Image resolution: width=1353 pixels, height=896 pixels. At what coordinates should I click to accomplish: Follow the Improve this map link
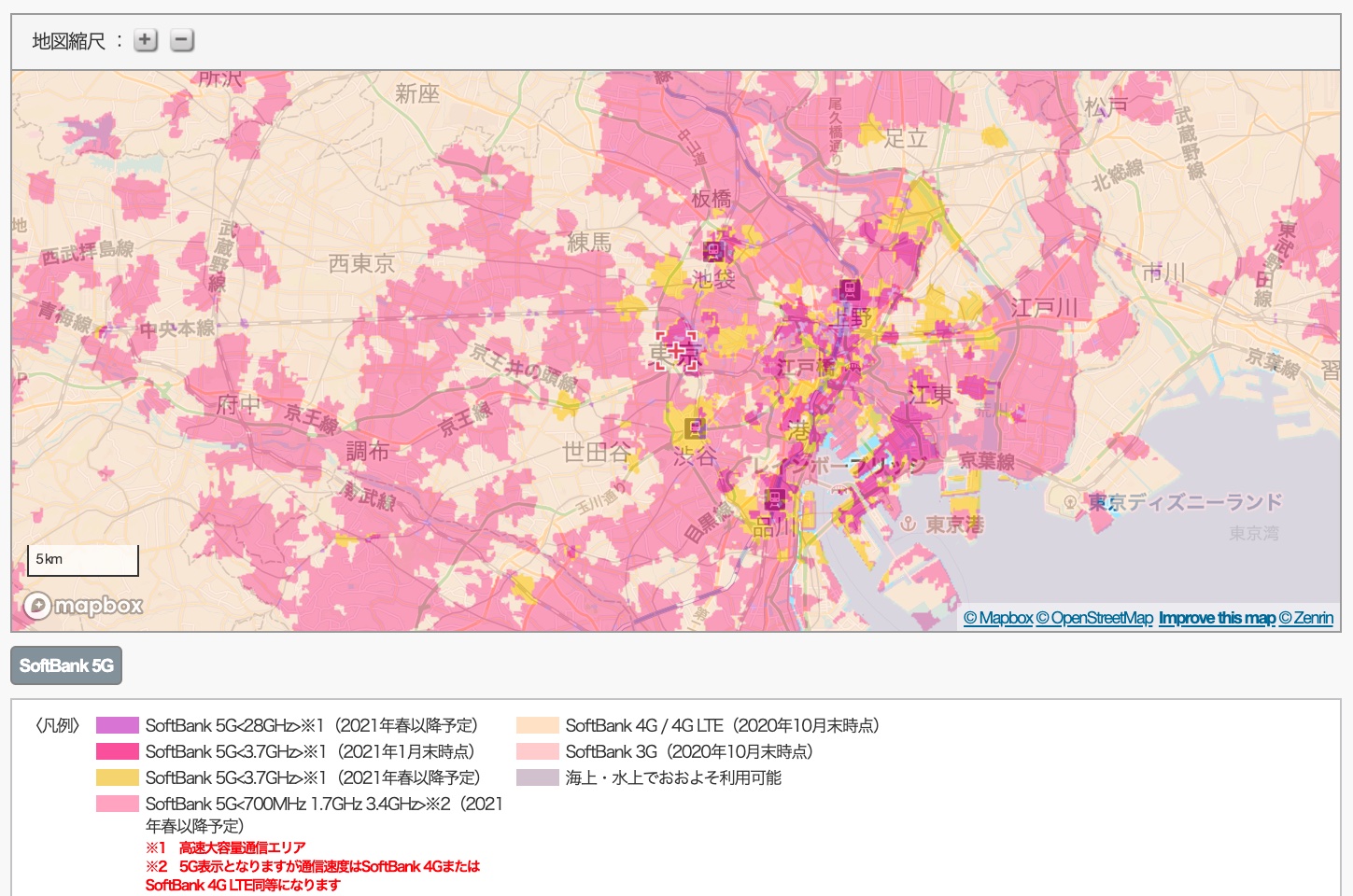click(x=1217, y=618)
